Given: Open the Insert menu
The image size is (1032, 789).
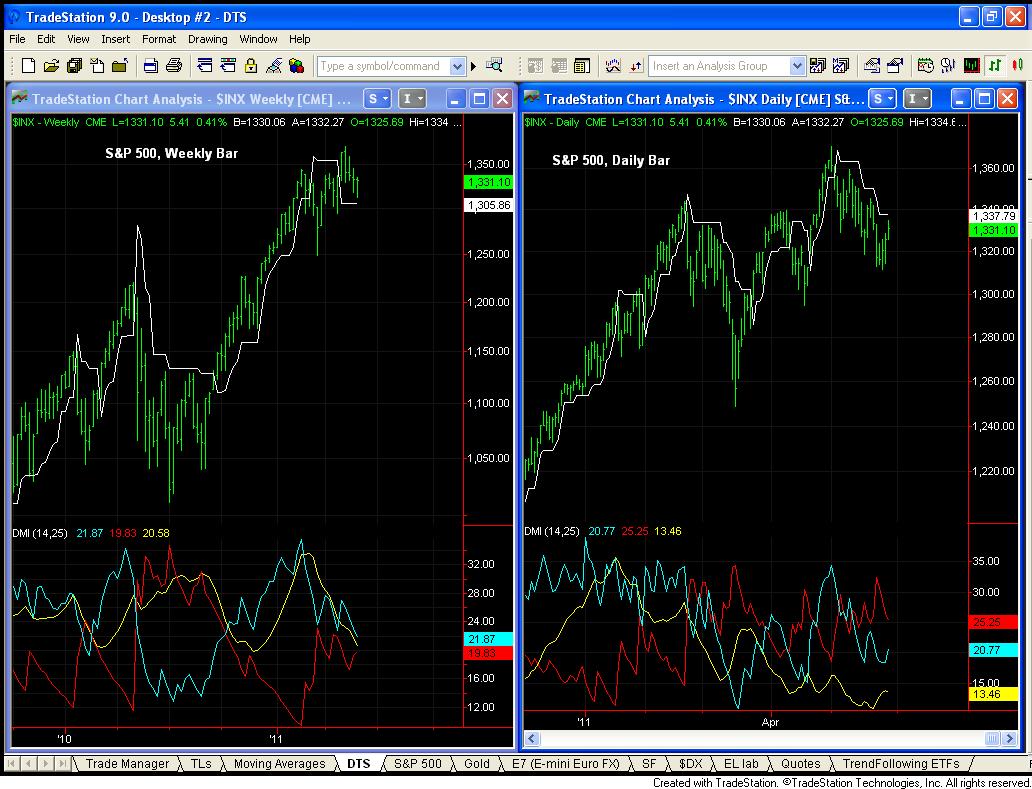Looking at the screenshot, I should [x=115, y=39].
